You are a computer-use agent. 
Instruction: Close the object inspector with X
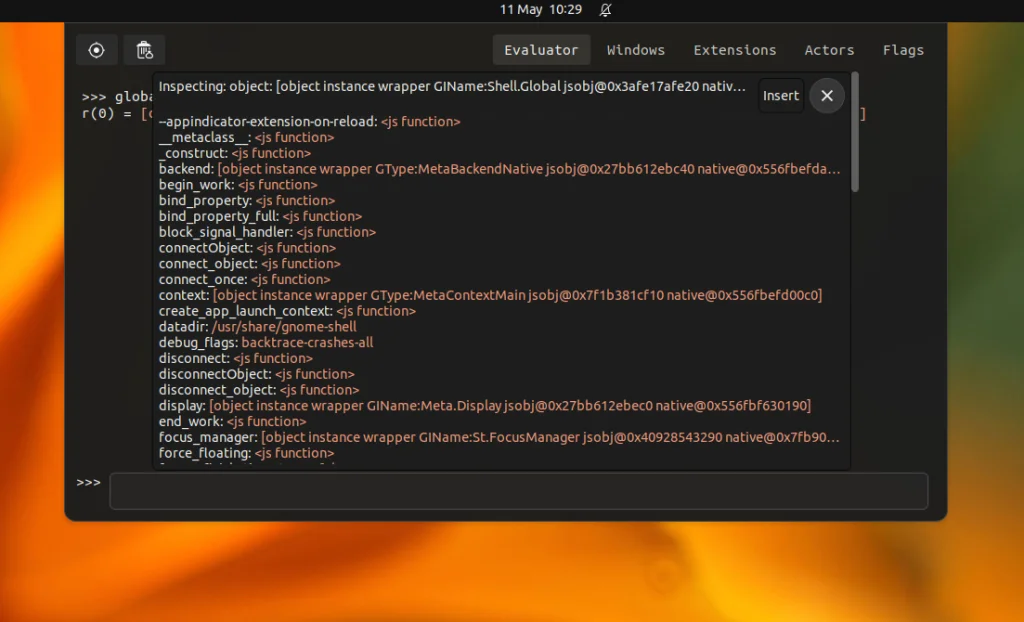point(827,95)
